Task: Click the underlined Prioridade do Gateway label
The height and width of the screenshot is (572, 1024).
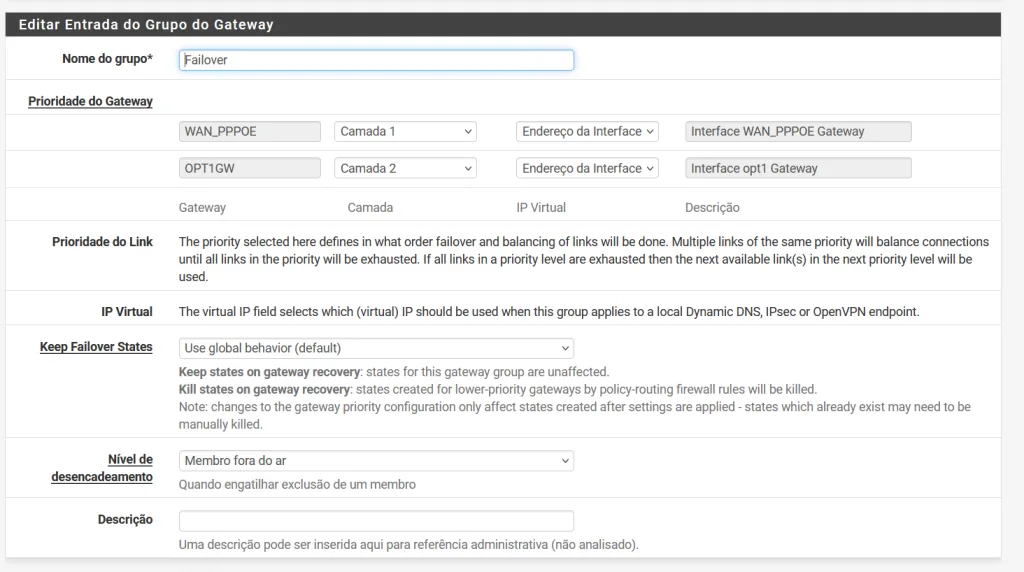Action: click(90, 101)
